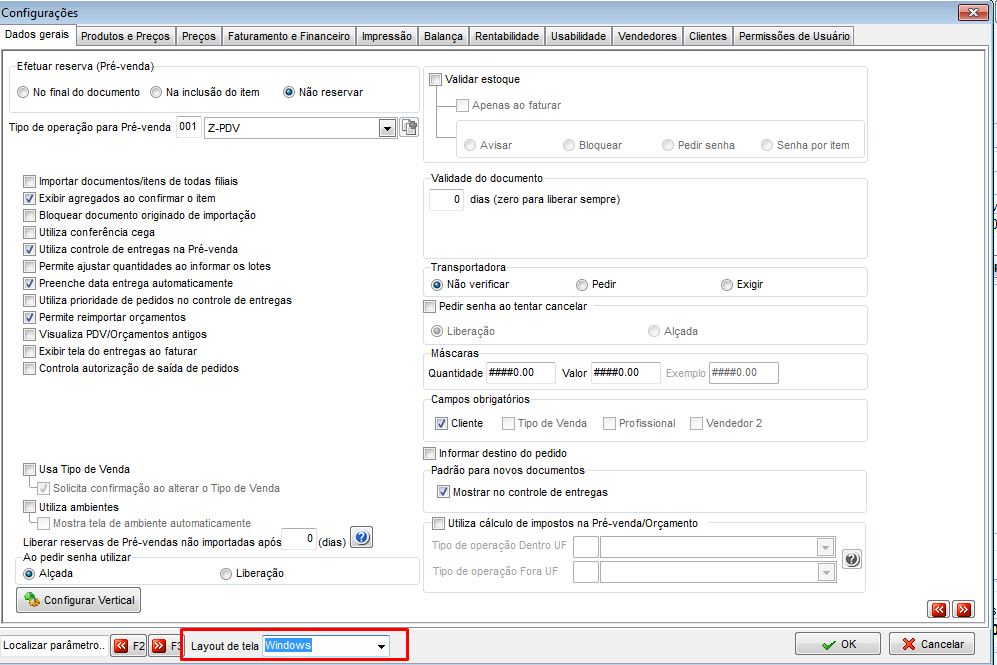Click Localizar parâmetro search field
The height and width of the screenshot is (665, 997).
click(55, 645)
